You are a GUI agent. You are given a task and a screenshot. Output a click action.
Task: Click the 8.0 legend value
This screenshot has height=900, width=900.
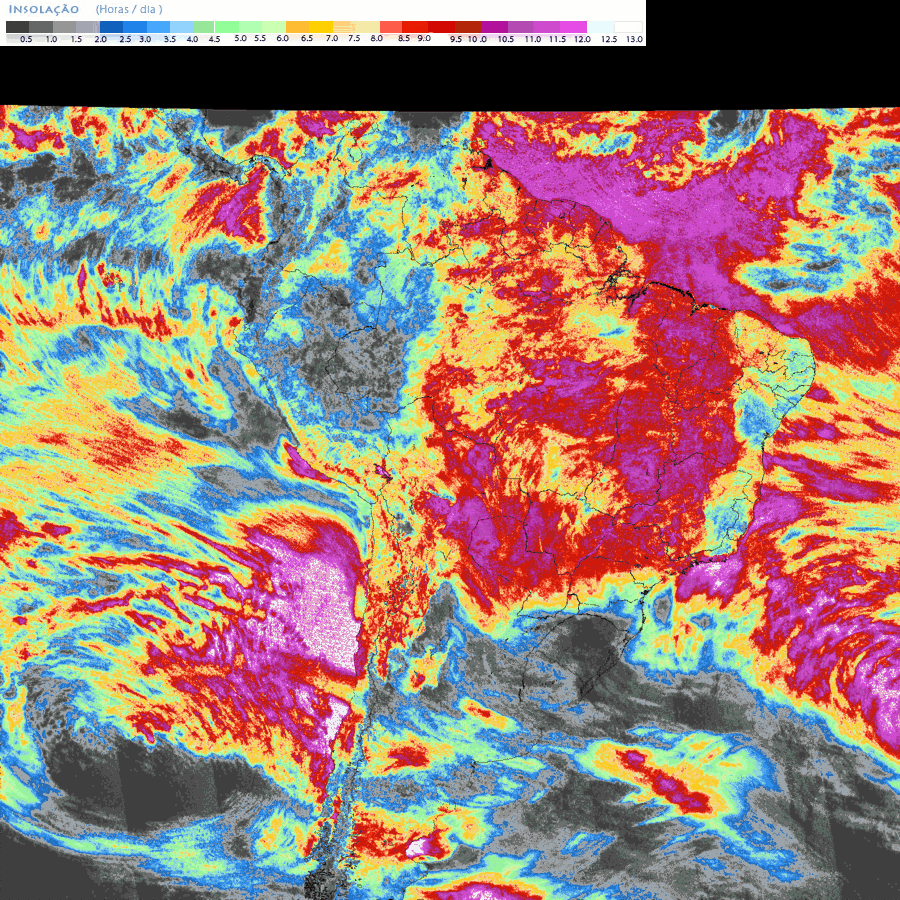click(377, 38)
